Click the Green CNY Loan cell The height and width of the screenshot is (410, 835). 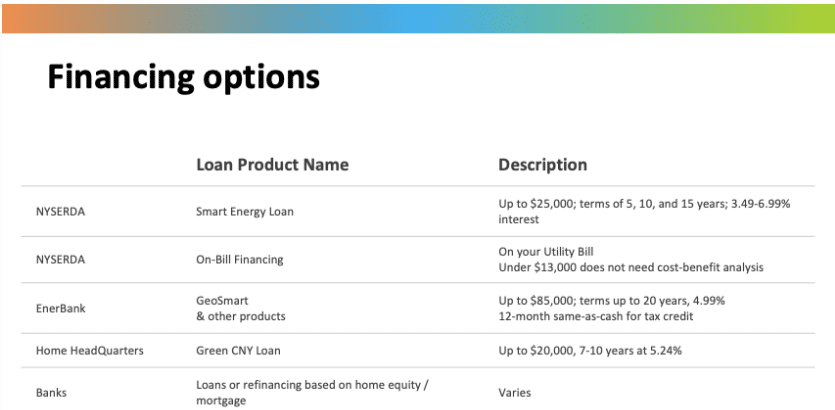tap(238, 350)
